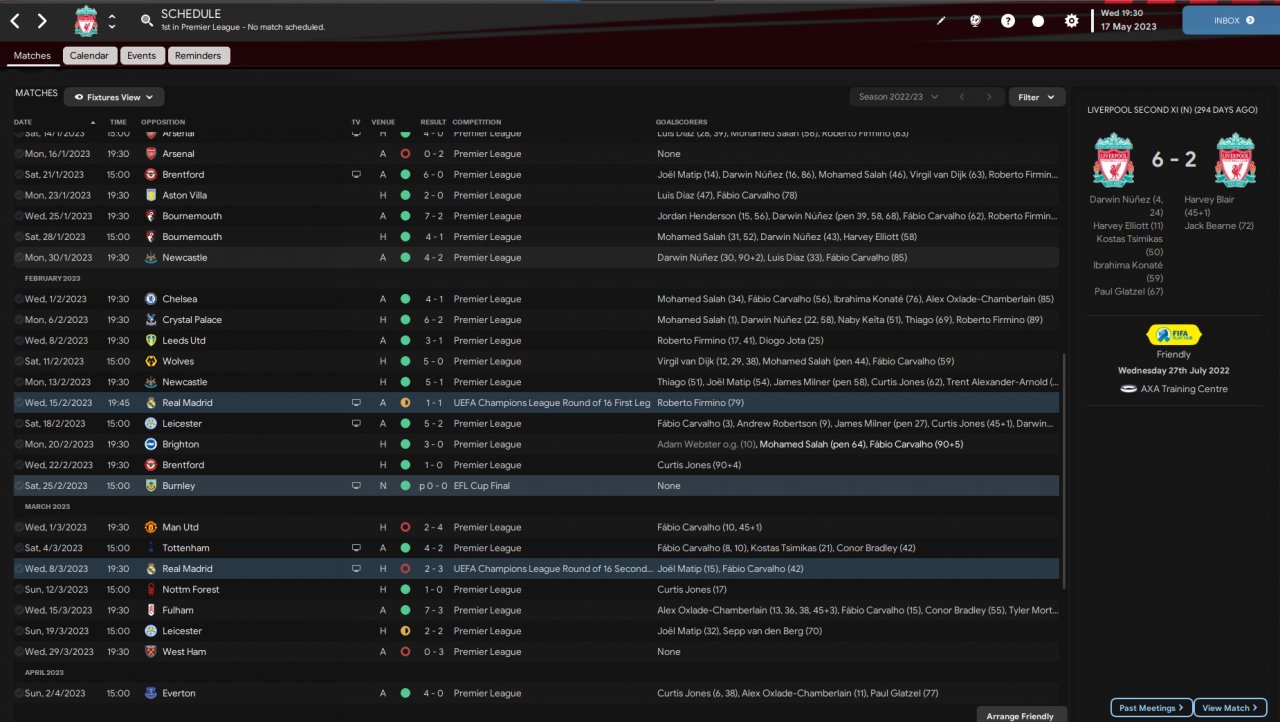The width and height of the screenshot is (1280, 722).
Task: Sort fixtures by the Date column header
Action: [x=22, y=122]
